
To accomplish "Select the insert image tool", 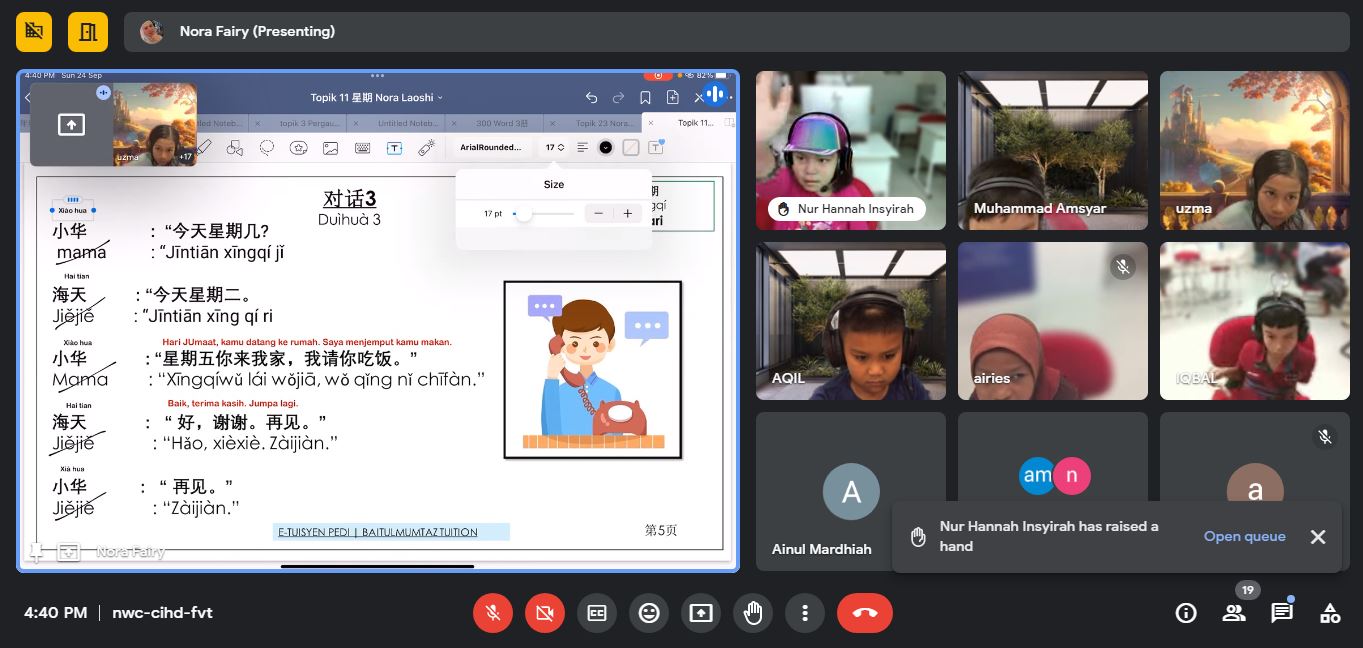I will (330, 147).
